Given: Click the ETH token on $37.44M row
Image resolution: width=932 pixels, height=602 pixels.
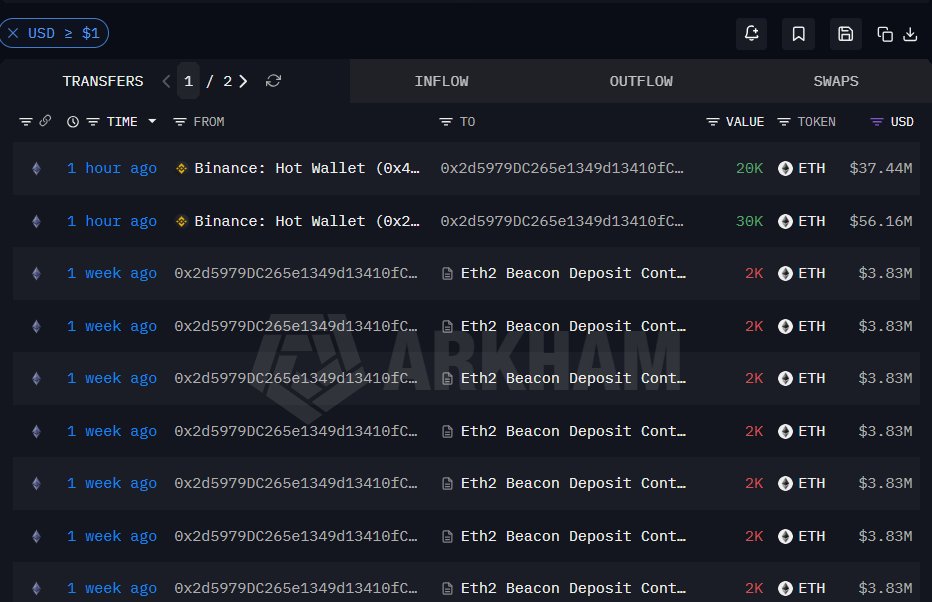Looking at the screenshot, I should pos(801,169).
